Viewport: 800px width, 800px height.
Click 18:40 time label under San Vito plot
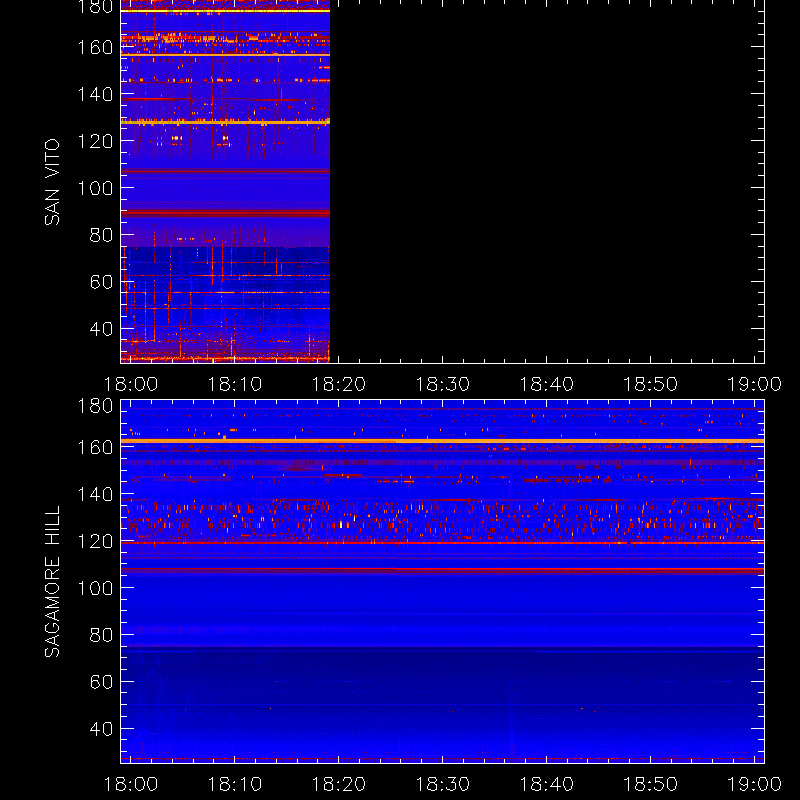[x=546, y=384]
